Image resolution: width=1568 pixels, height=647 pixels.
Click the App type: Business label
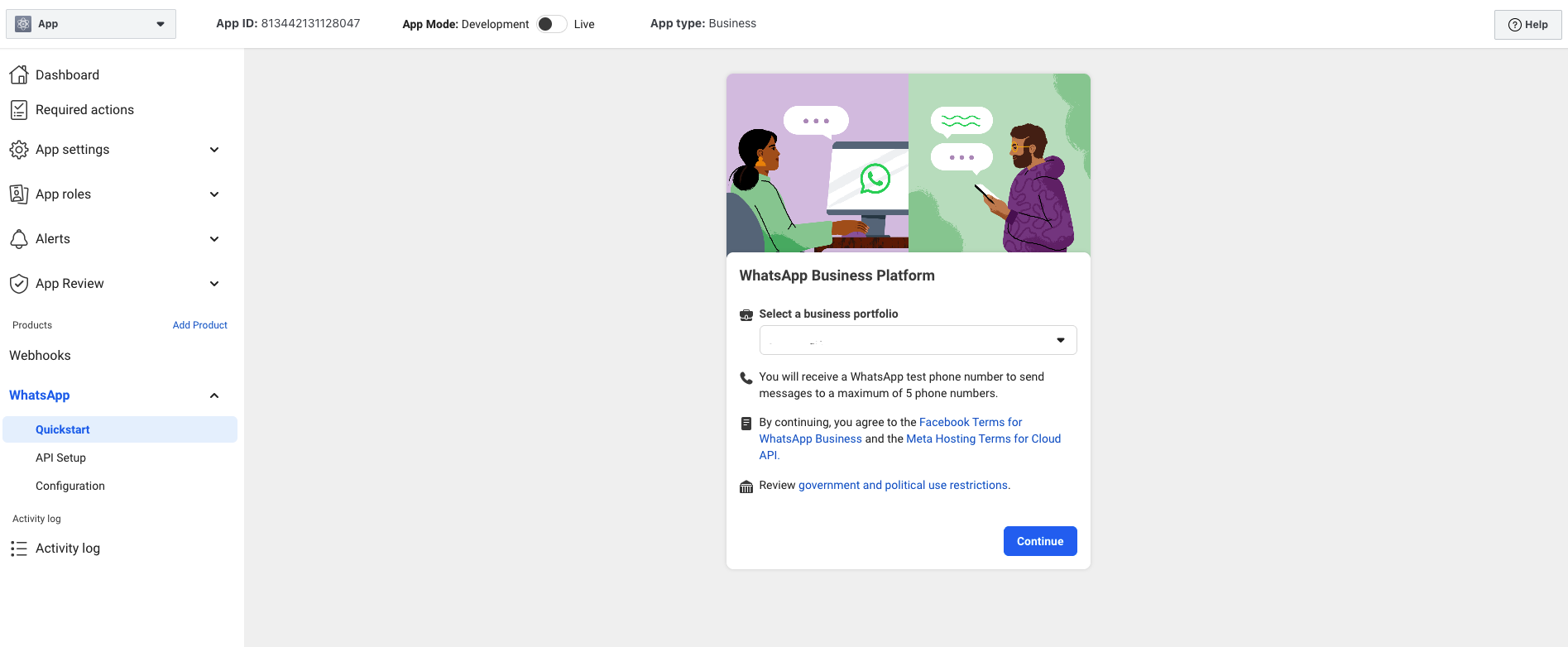pyautogui.click(x=703, y=23)
